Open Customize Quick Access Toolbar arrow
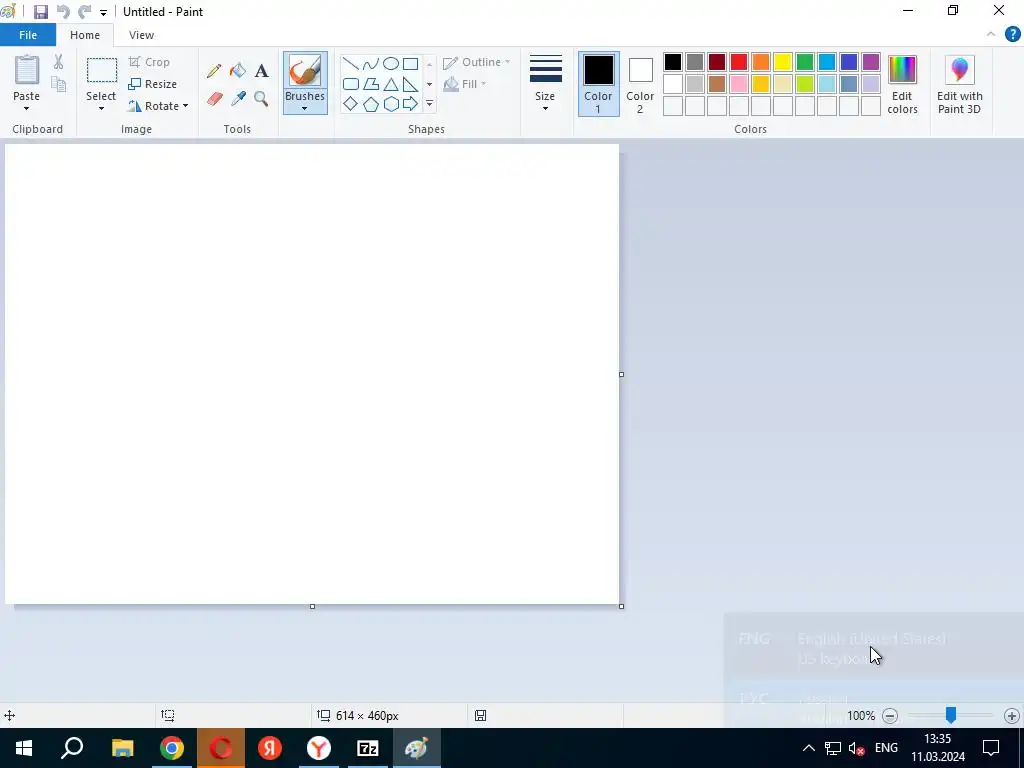 click(103, 12)
